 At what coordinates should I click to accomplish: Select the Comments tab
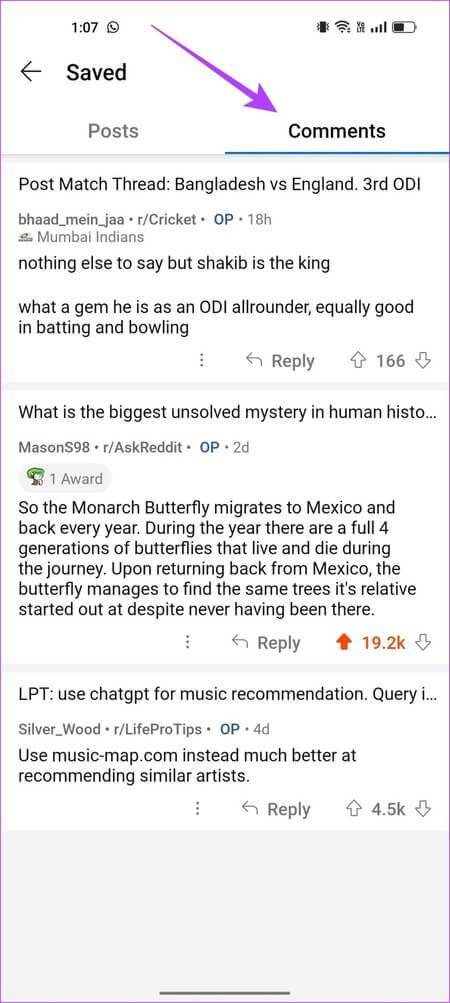tap(337, 131)
